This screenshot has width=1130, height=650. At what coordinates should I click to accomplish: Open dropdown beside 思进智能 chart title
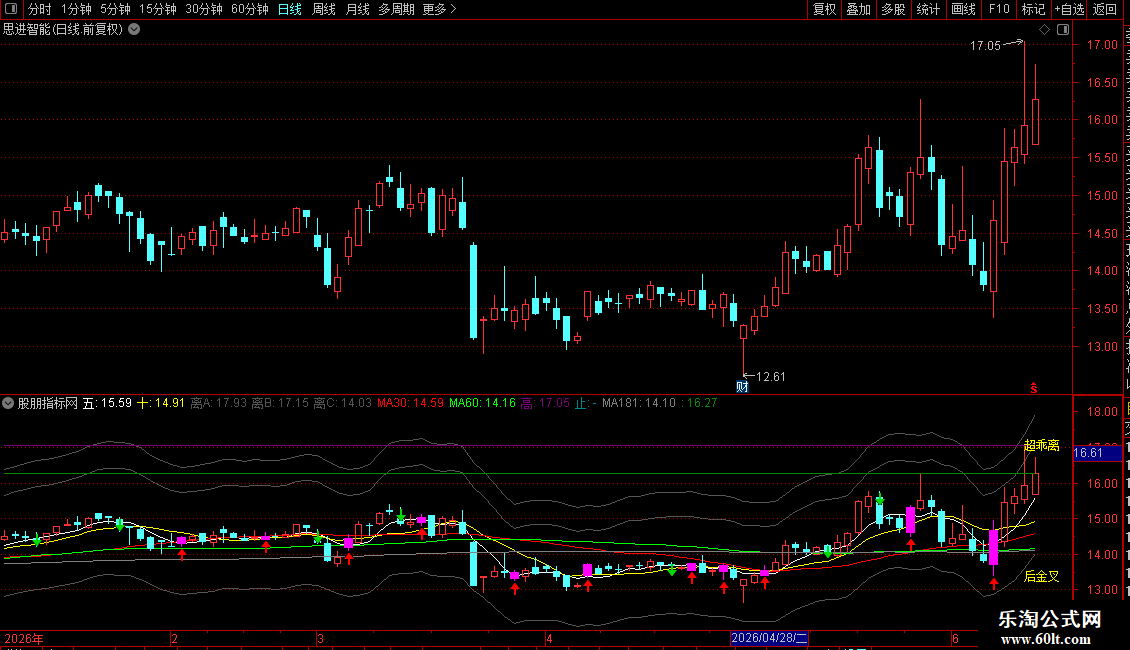134,30
